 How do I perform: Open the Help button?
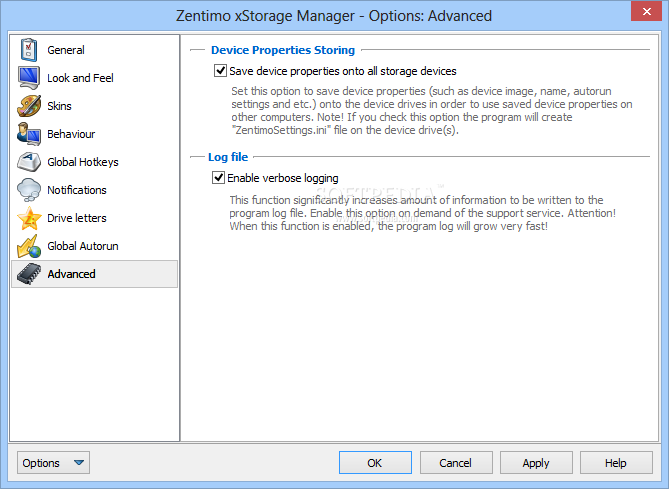point(616,463)
